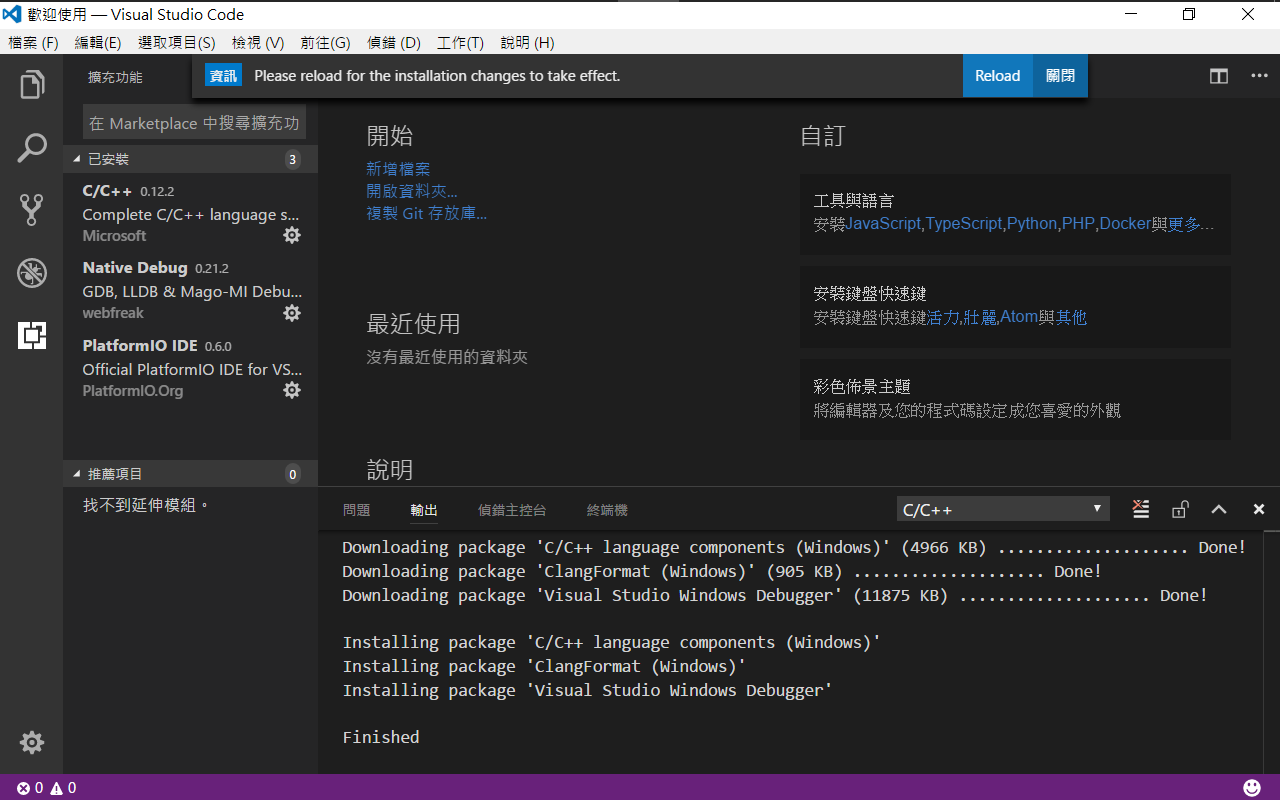Viewport: 1280px width, 800px height.
Task: Open settings gear for Native Debug extension
Action: [291, 313]
